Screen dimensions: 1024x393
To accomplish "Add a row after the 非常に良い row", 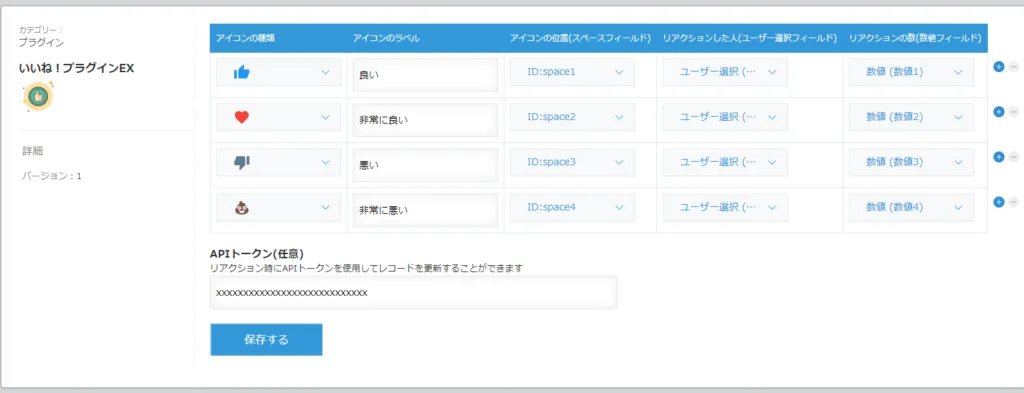I will click(x=999, y=112).
